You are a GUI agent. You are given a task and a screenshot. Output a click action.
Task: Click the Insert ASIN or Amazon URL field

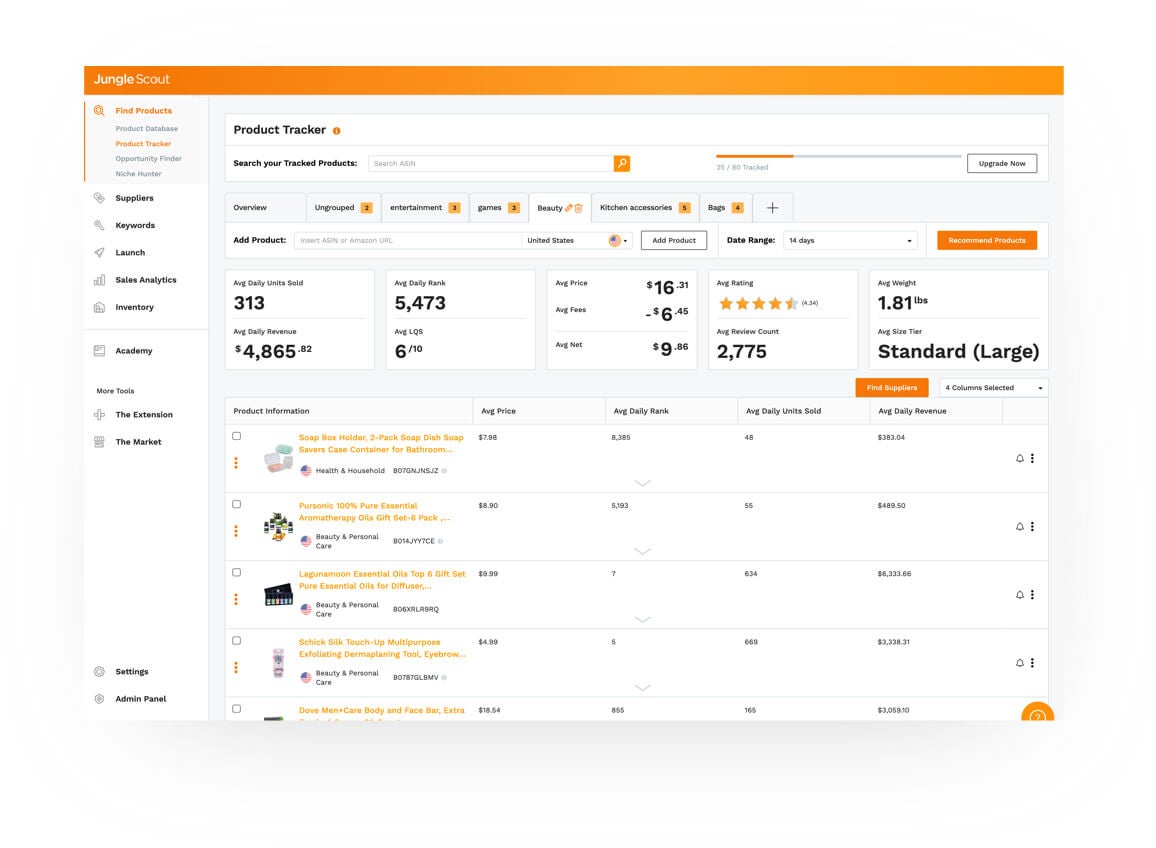pos(408,240)
